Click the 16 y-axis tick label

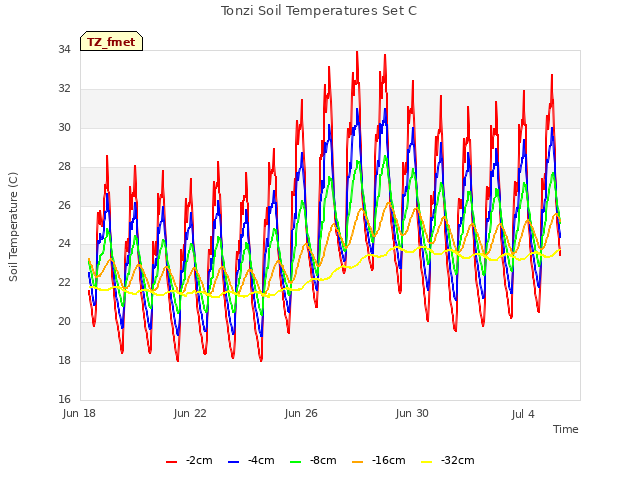pyautogui.click(x=64, y=399)
